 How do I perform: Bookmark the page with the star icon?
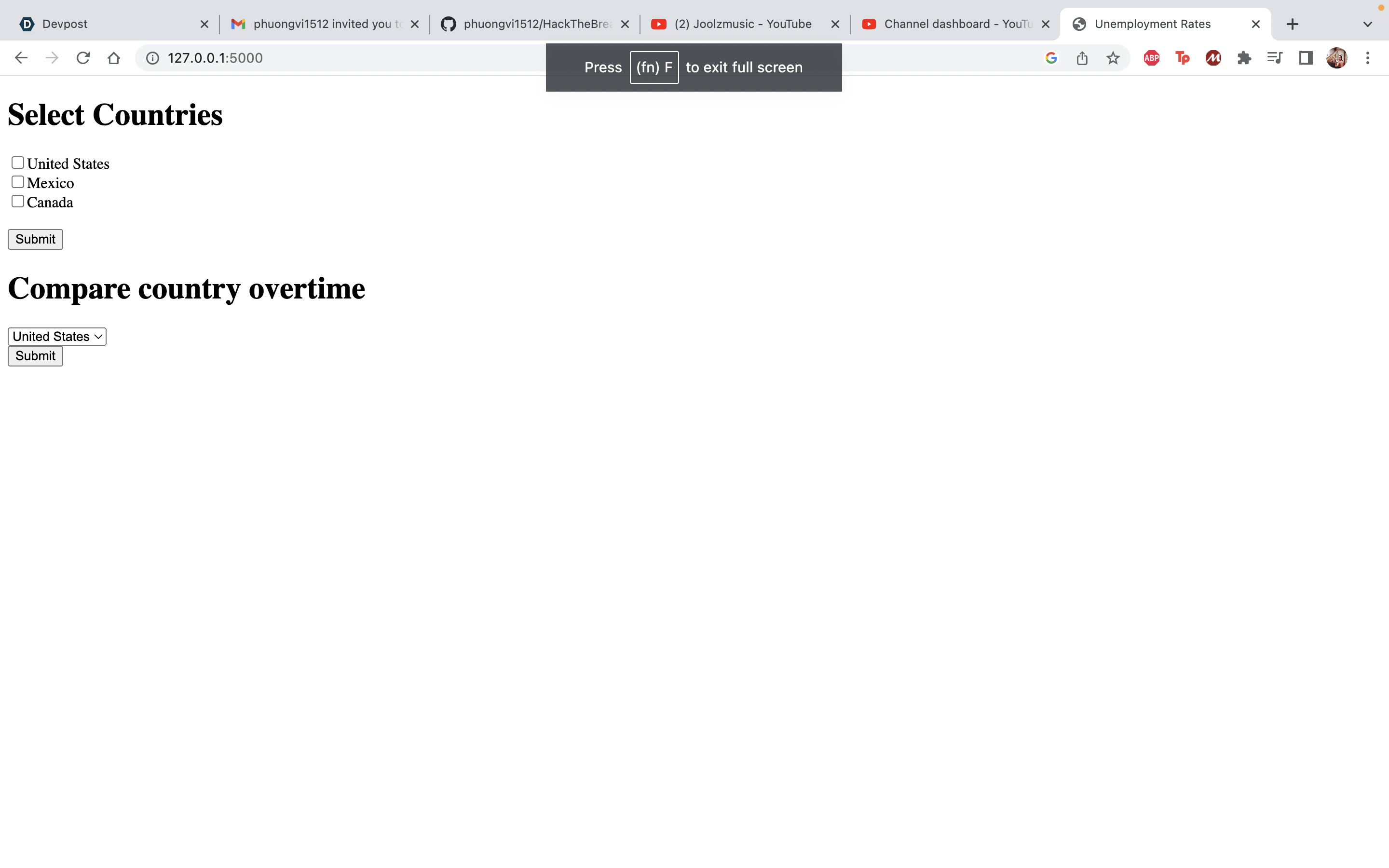click(x=1113, y=58)
